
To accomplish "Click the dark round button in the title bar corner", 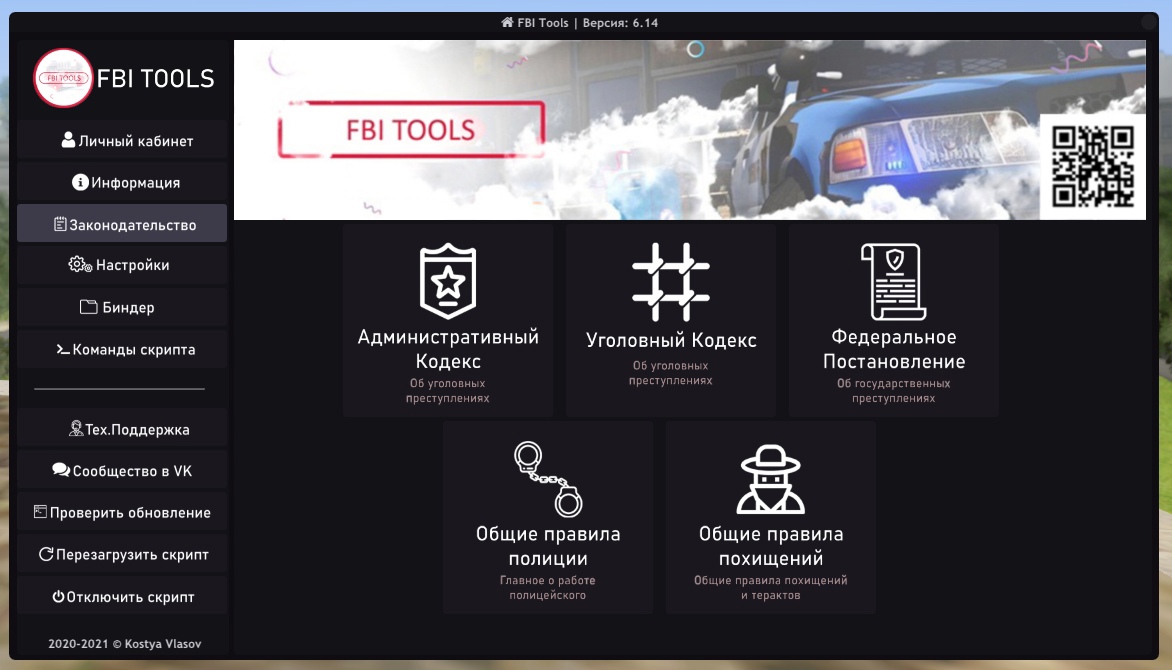I will pyautogui.click(x=1149, y=22).
